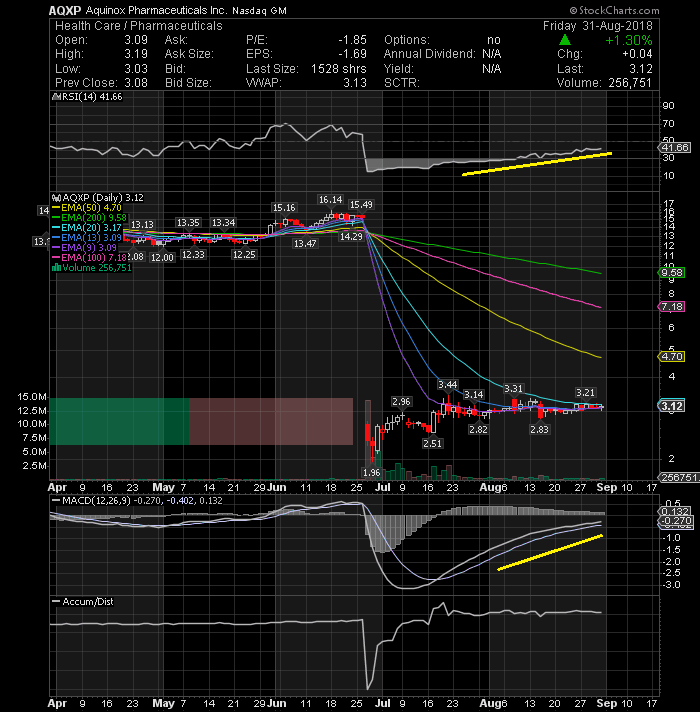700x712 pixels.
Task: Click the Open value 3.09
Action: [x=136, y=40]
